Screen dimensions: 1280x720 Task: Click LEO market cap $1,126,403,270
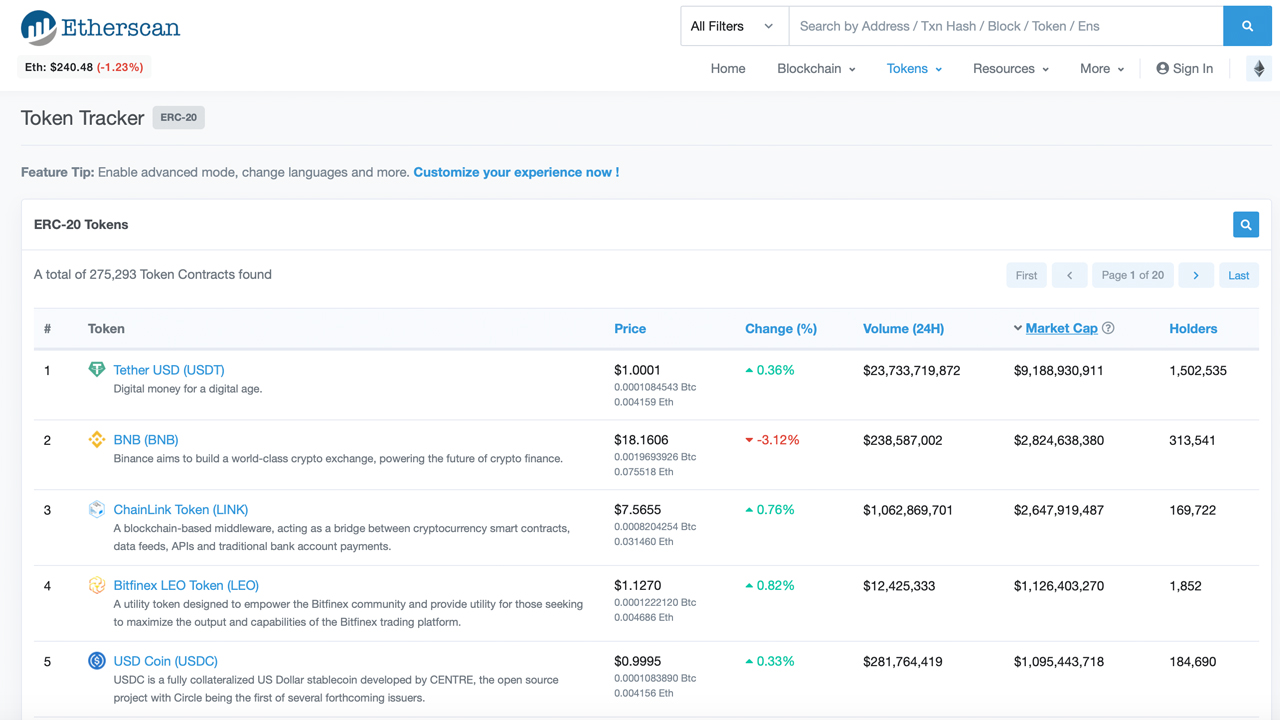(1059, 586)
